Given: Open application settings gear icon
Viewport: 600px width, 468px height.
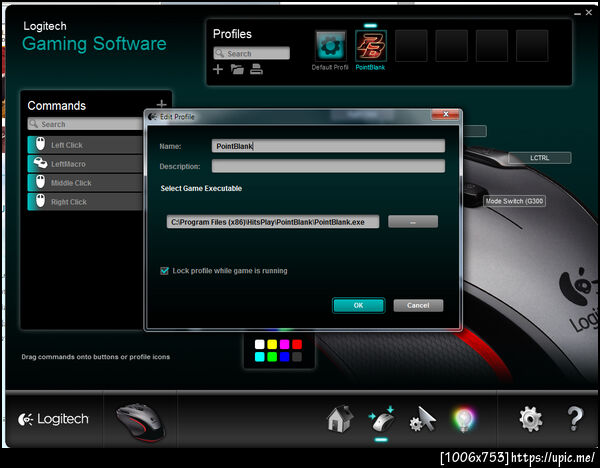Looking at the screenshot, I should (x=531, y=419).
